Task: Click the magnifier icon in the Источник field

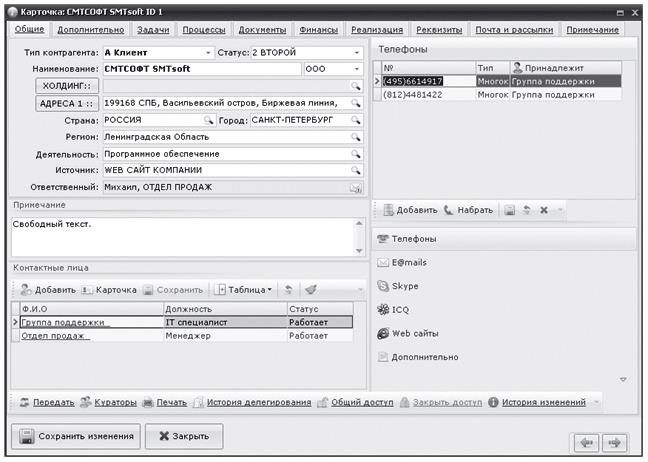Action: pos(354,170)
